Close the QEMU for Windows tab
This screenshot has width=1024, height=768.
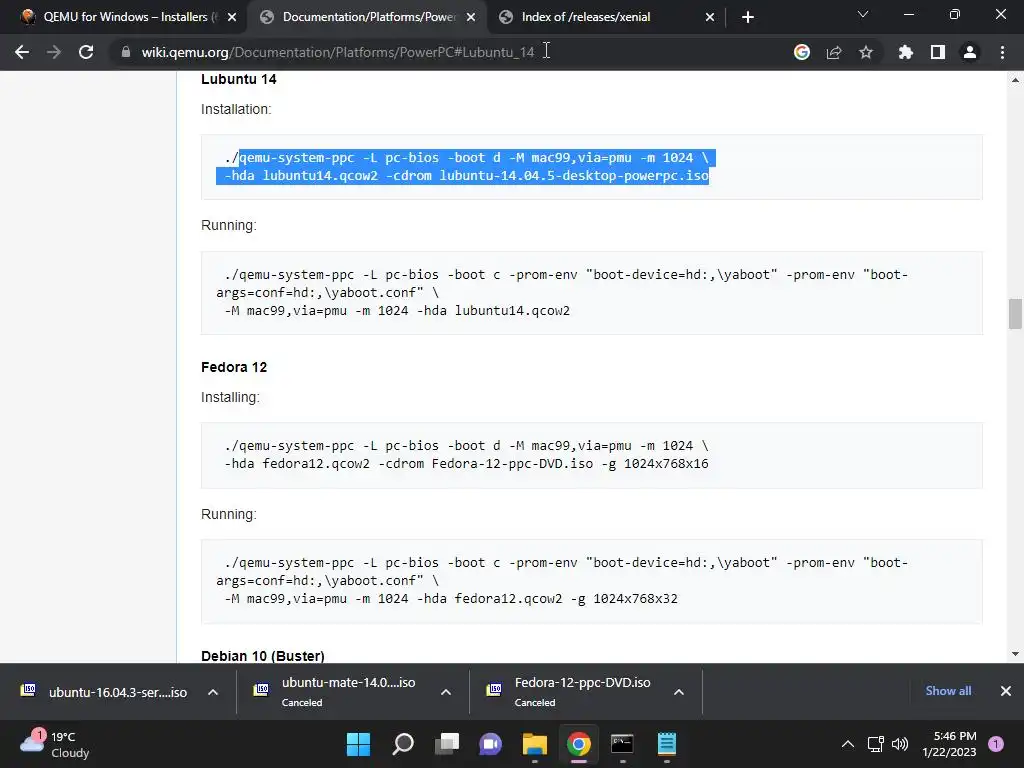click(x=232, y=17)
